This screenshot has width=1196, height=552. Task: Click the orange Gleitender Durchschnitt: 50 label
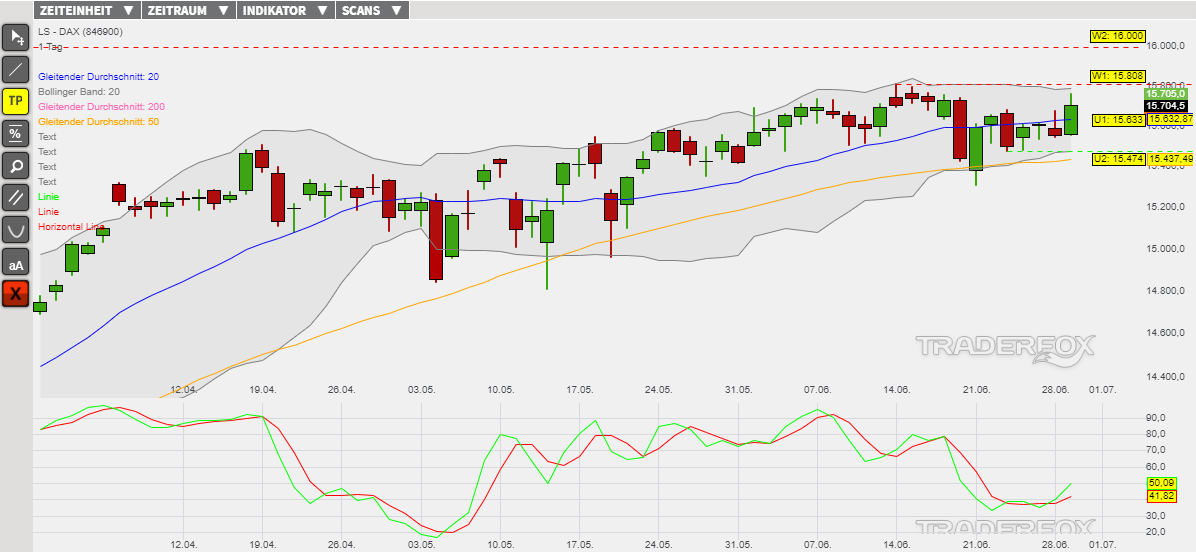pyautogui.click(x=98, y=122)
